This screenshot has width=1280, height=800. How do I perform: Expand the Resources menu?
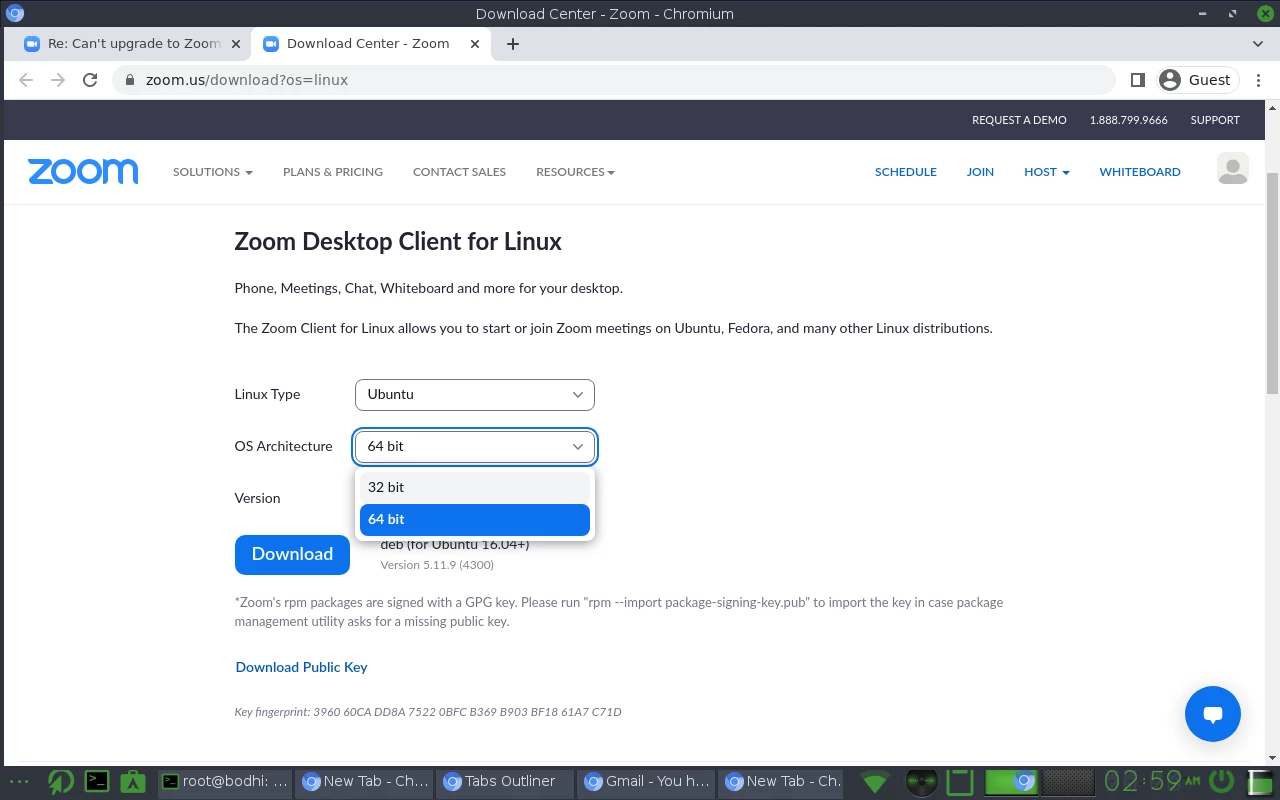(x=575, y=172)
